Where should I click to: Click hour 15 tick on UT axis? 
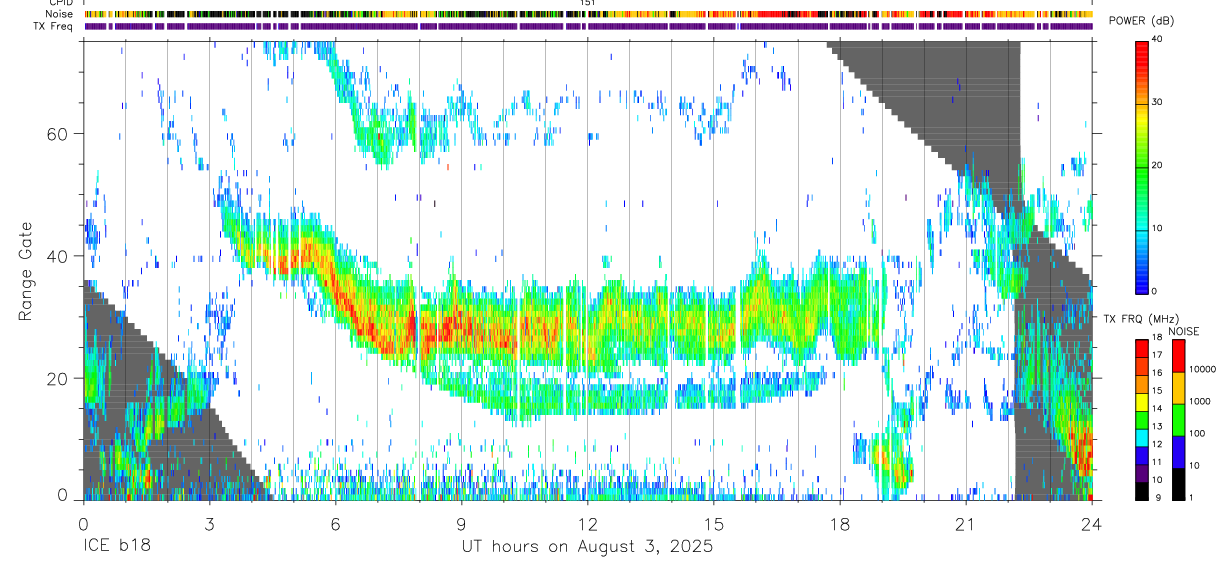coord(713,524)
